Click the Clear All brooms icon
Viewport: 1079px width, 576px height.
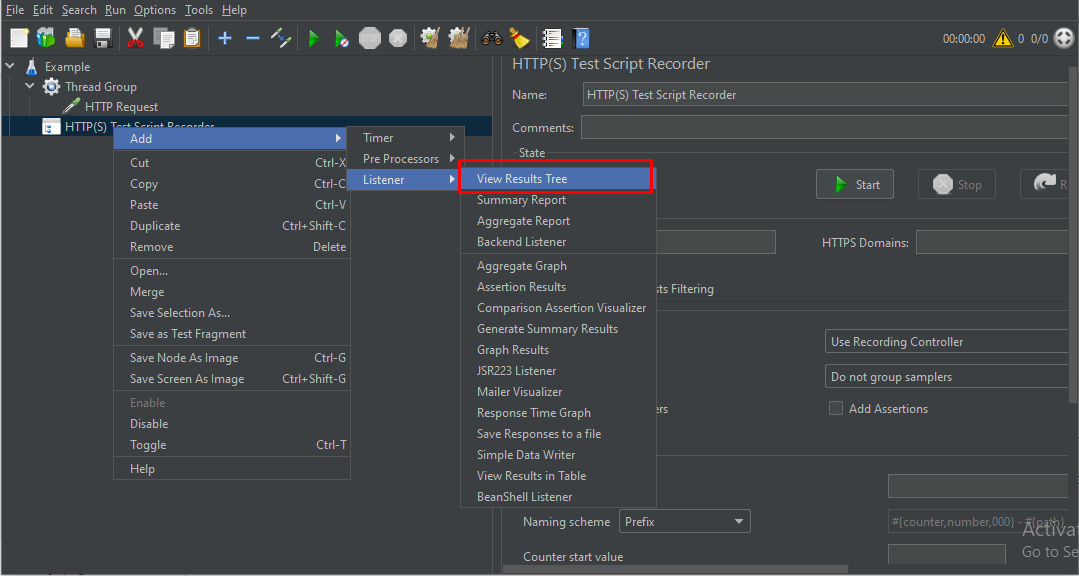pos(458,38)
